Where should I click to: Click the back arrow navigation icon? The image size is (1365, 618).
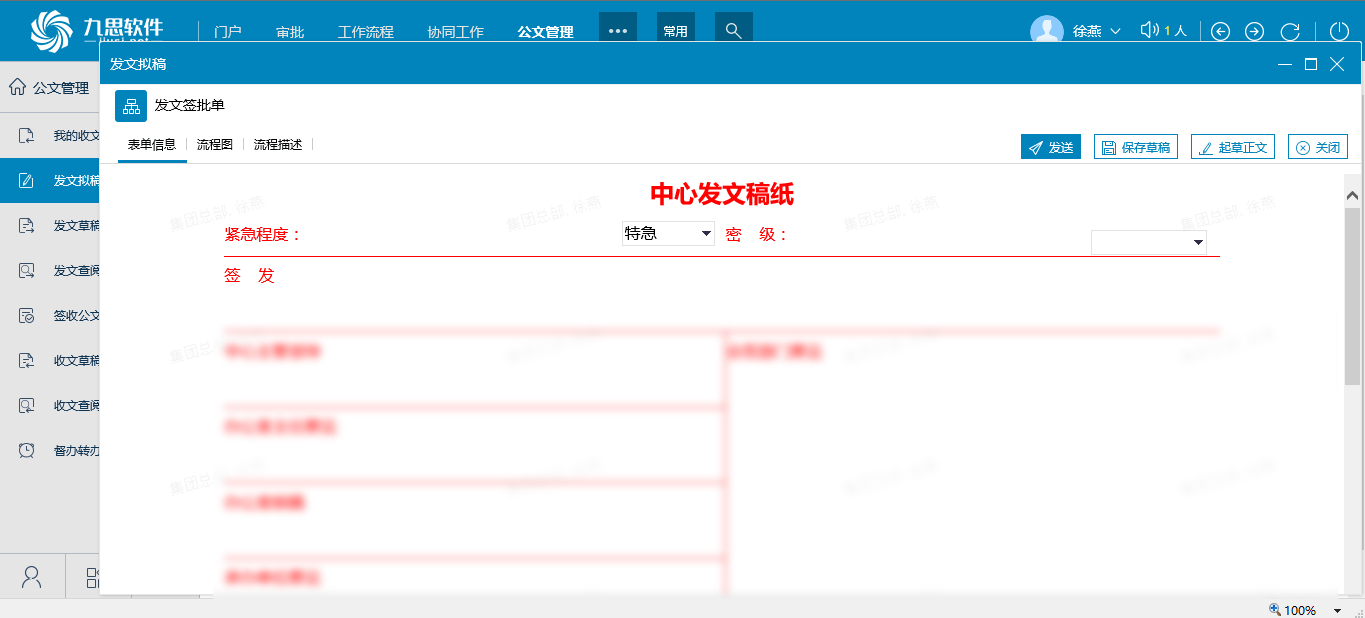(1220, 31)
